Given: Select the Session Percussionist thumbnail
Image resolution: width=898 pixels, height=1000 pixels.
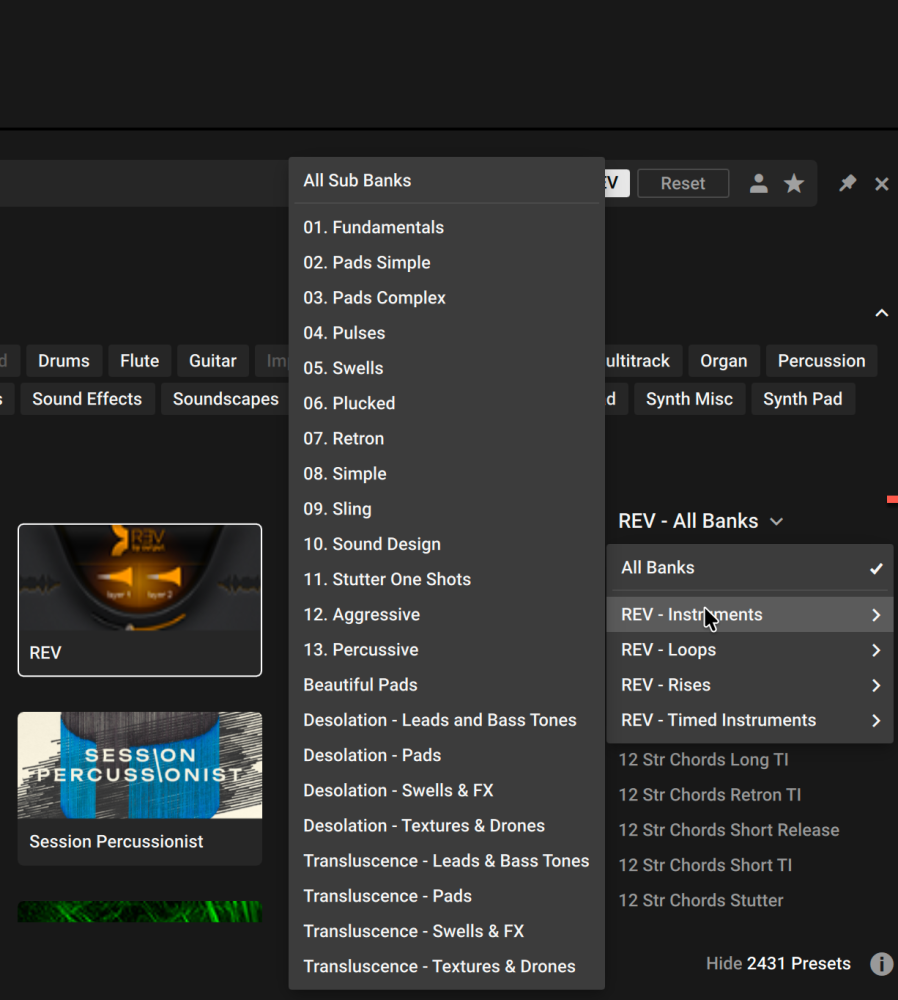Looking at the screenshot, I should coord(140,788).
